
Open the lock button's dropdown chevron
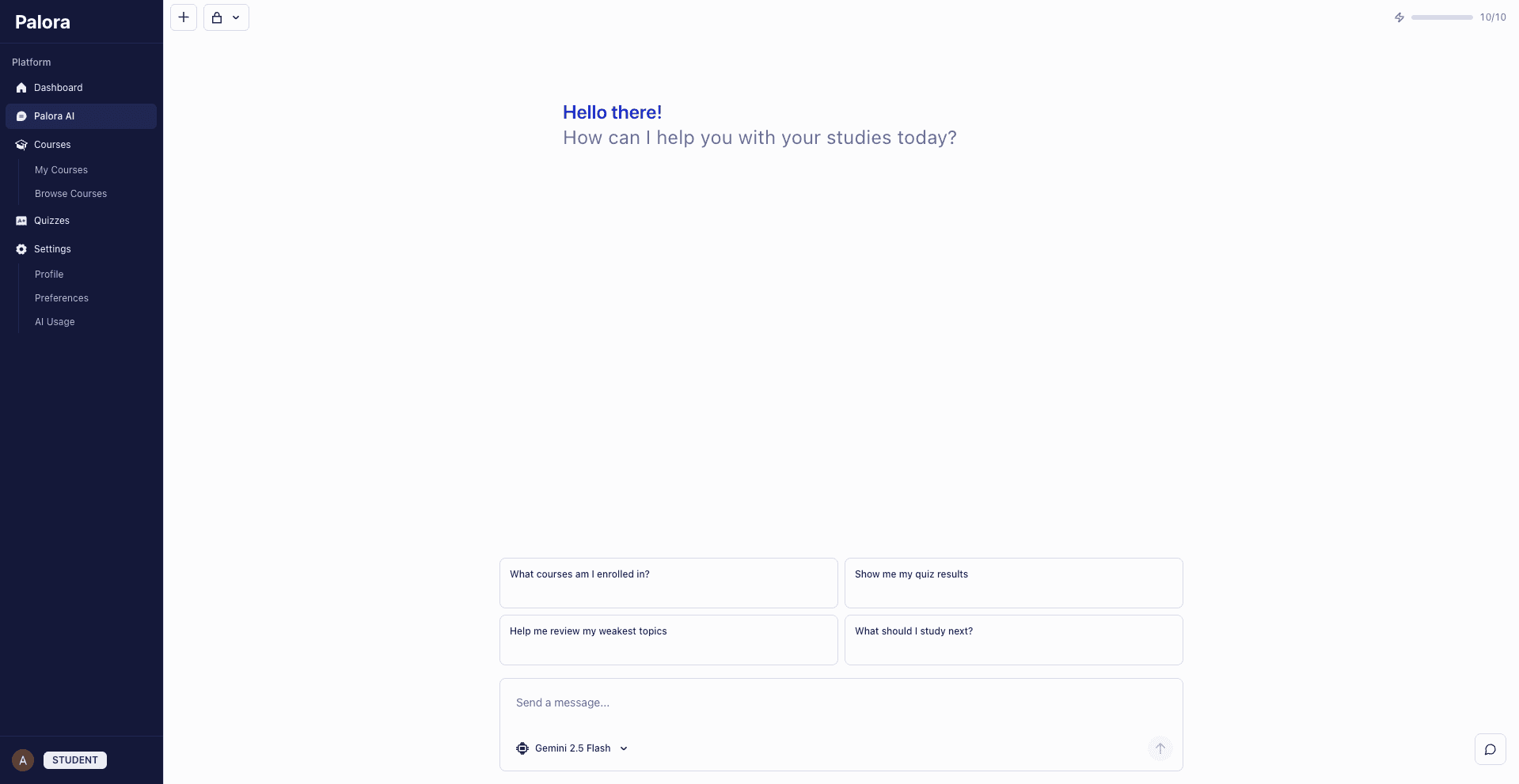[235, 17]
